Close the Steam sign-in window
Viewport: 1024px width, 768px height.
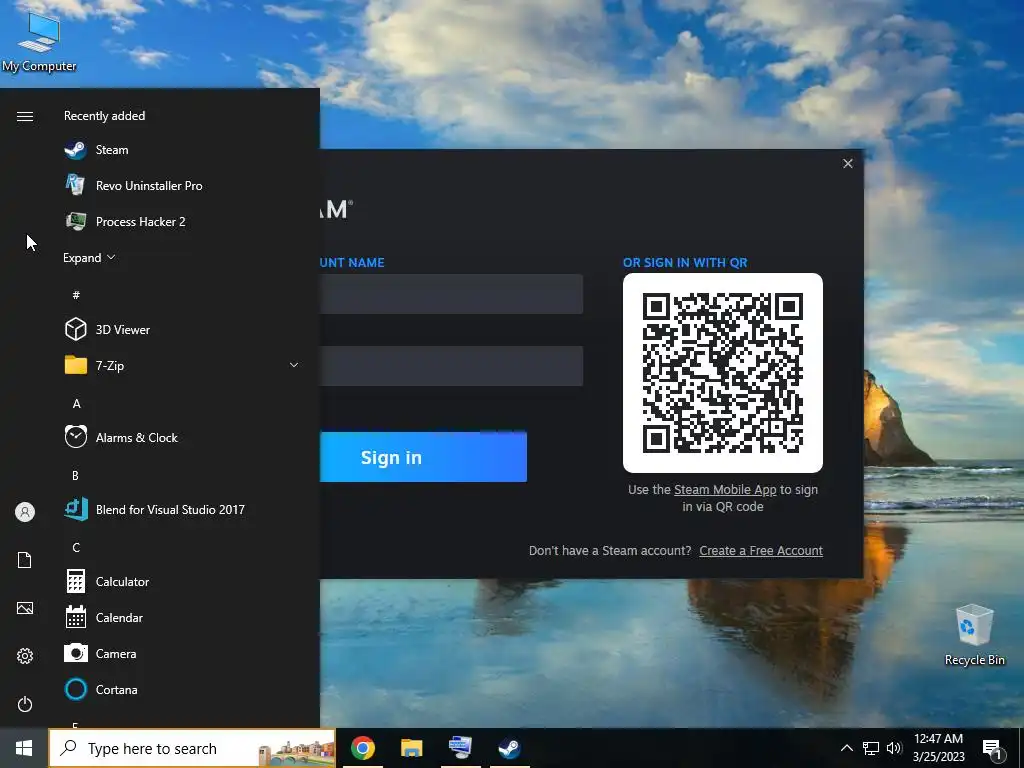tap(848, 164)
